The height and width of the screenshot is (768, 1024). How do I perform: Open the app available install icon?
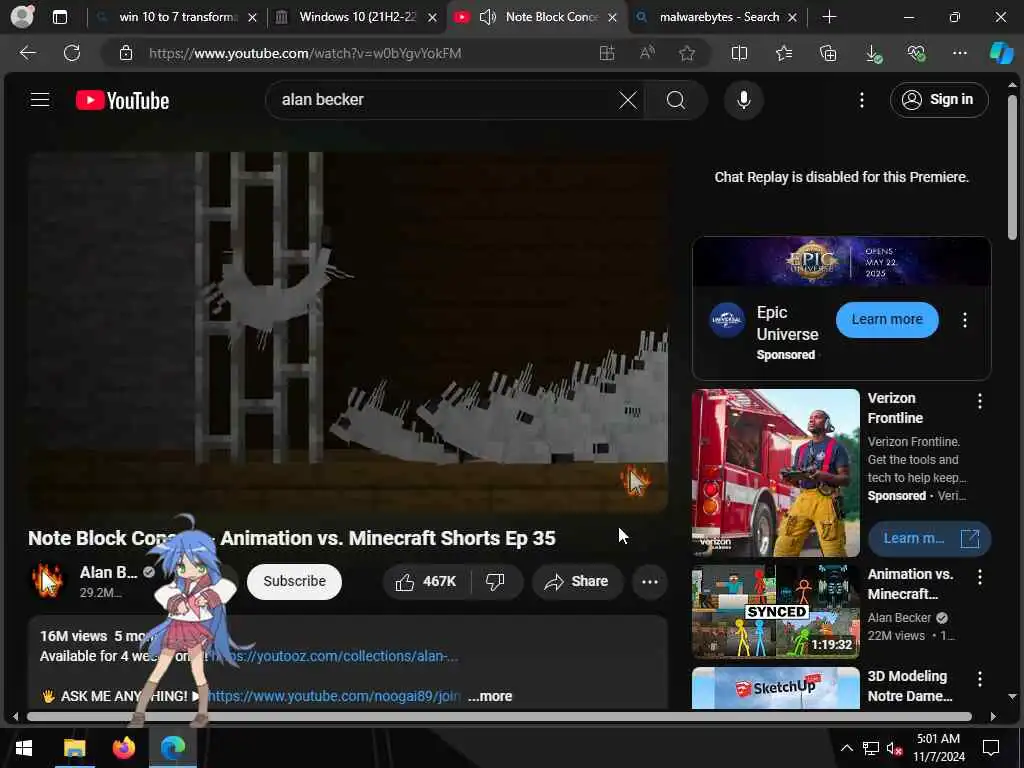pos(607,53)
